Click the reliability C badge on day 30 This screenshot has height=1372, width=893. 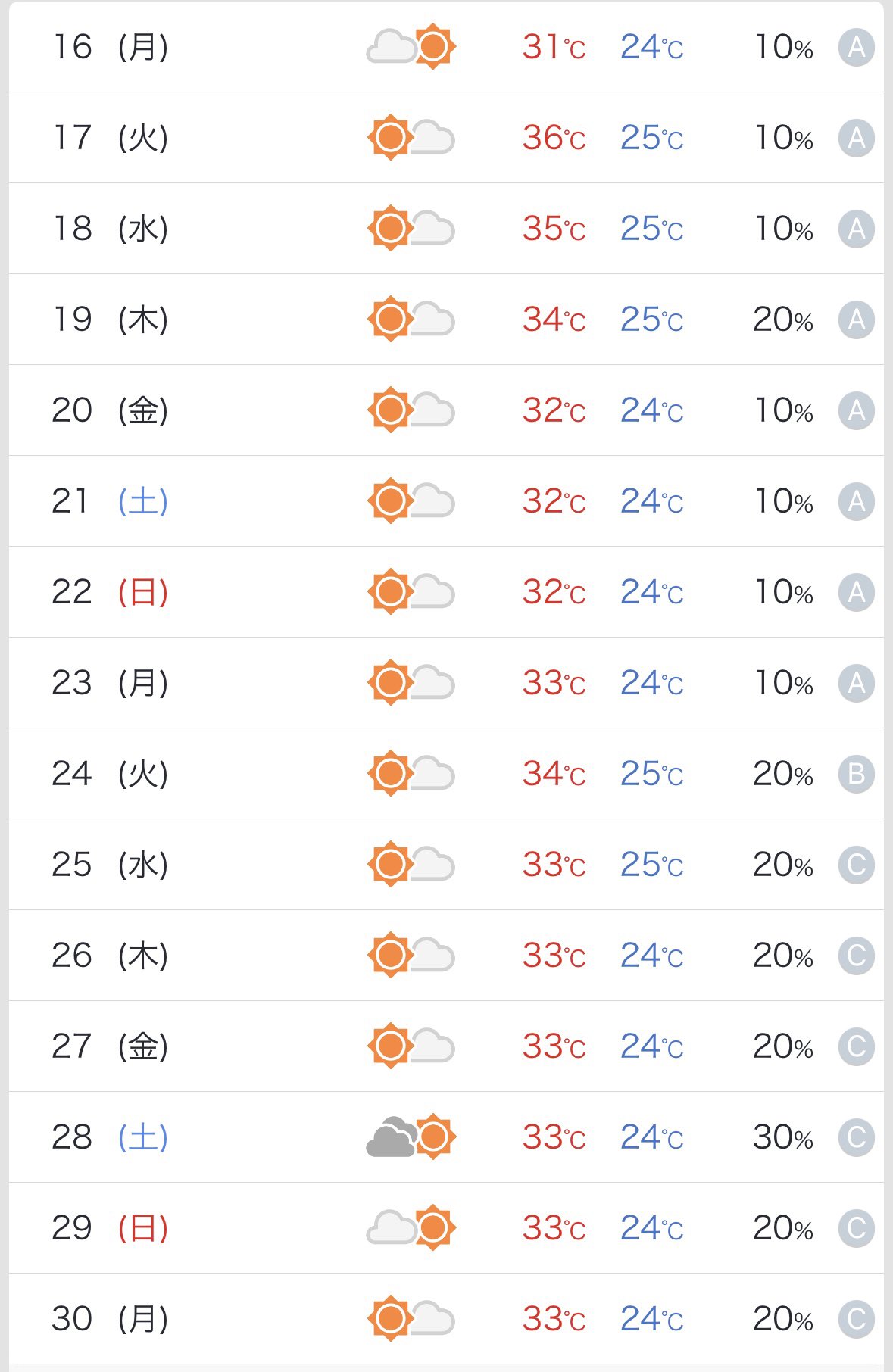(856, 1319)
